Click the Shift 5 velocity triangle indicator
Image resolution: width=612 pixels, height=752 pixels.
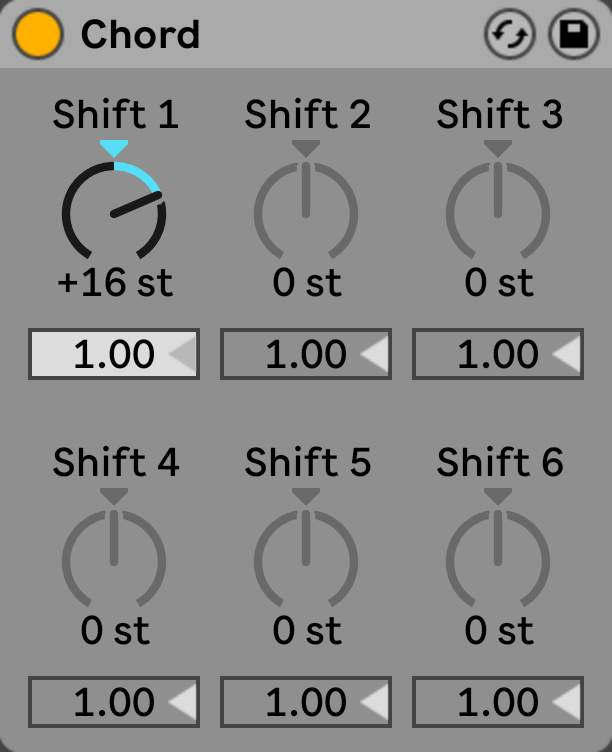[x=375, y=702]
